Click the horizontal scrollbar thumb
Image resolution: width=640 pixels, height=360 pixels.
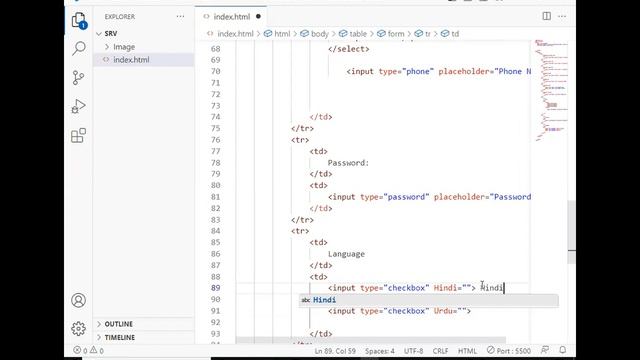pos(371,340)
